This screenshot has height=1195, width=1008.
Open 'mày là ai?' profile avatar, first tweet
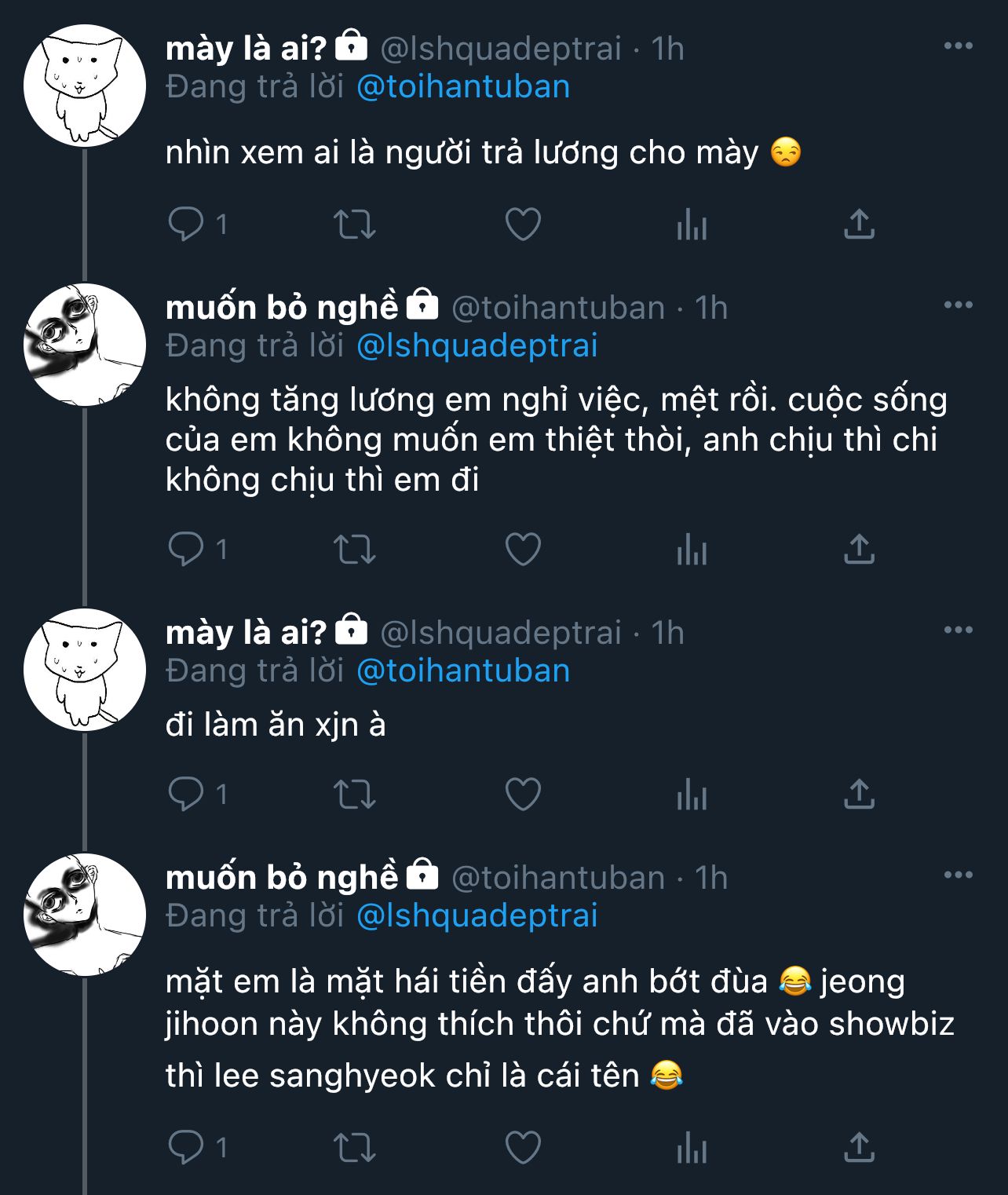(x=84, y=86)
